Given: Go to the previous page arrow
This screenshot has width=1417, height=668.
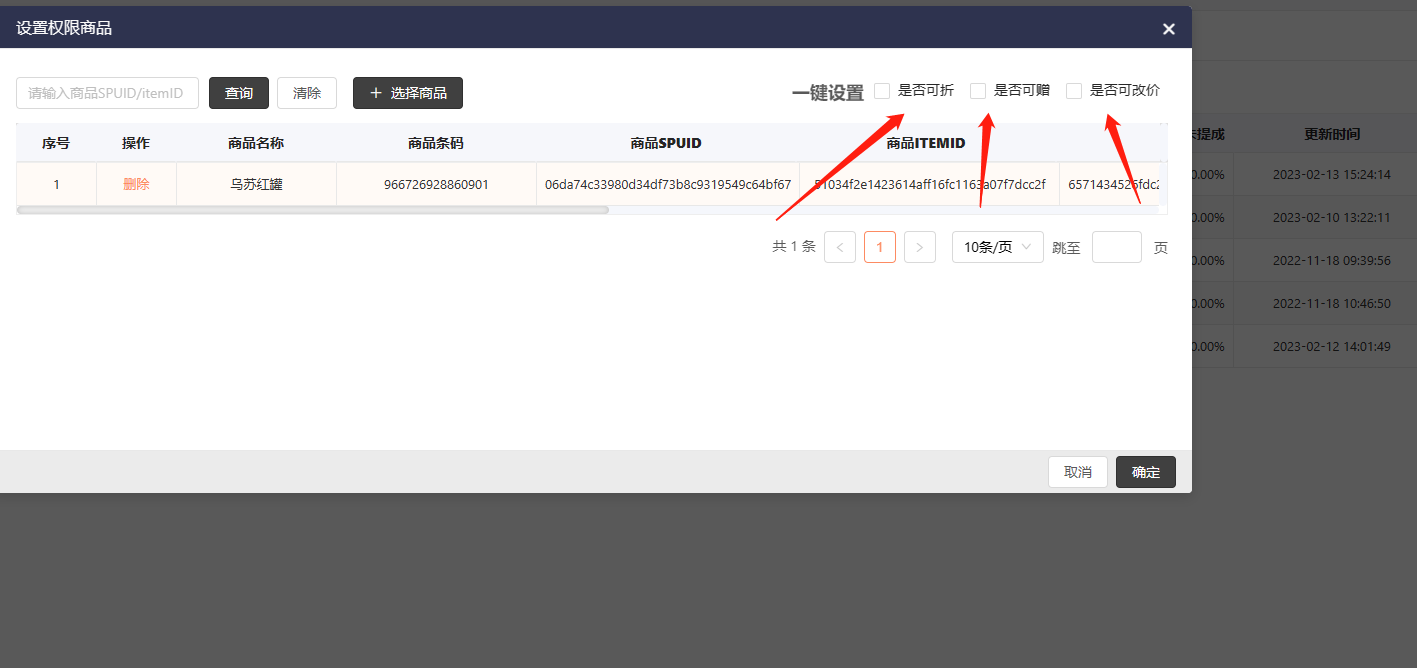Looking at the screenshot, I should click(x=840, y=247).
